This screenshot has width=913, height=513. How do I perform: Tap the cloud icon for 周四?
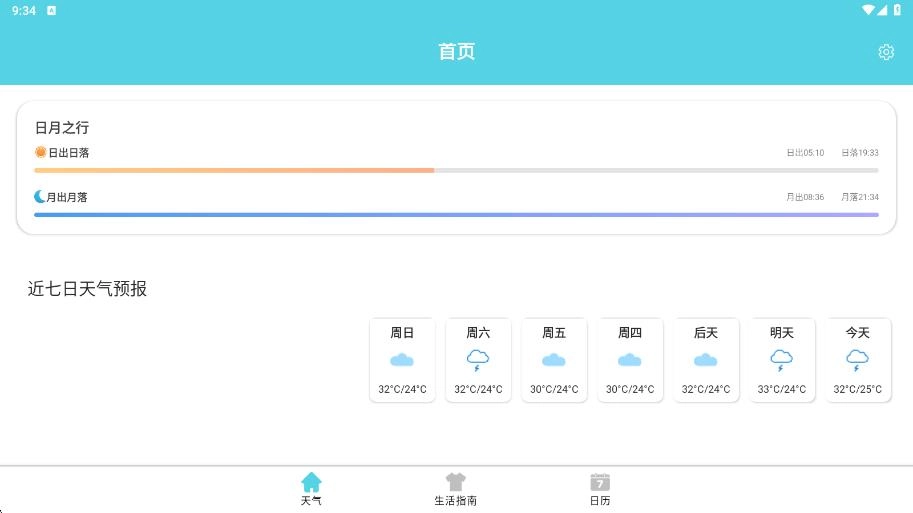[629, 360]
